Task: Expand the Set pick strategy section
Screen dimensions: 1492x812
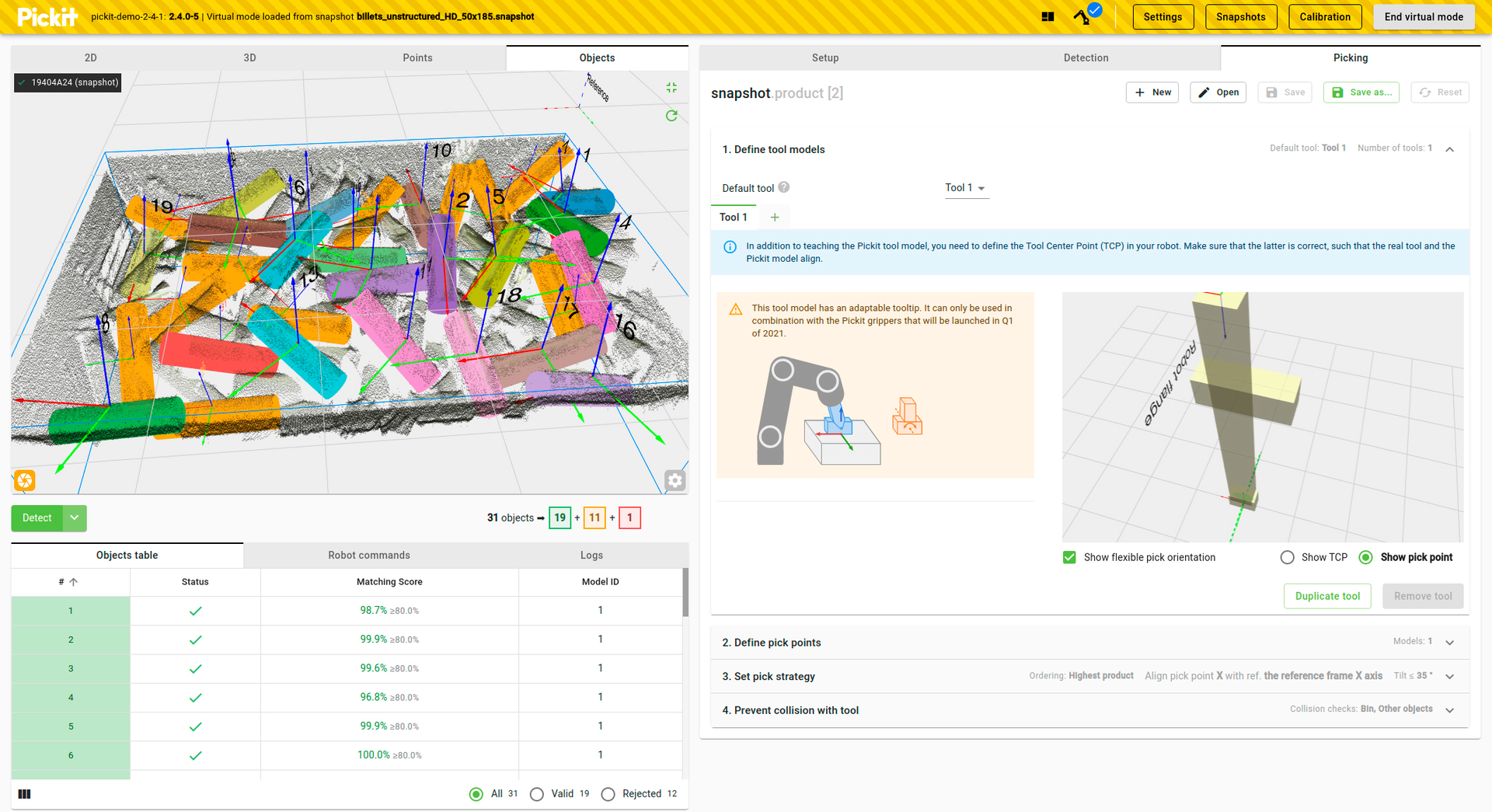Action: click(1449, 676)
